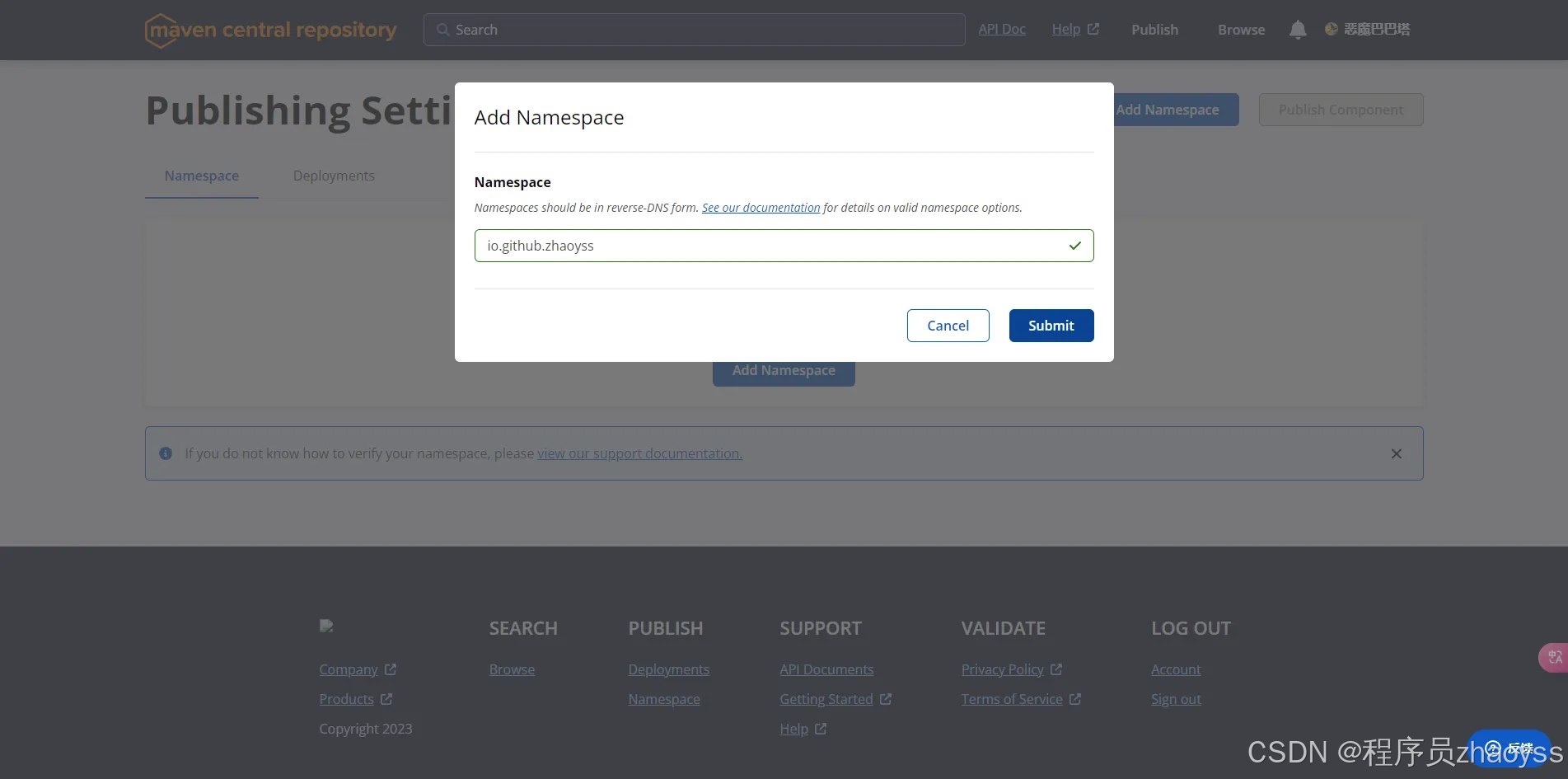Open the footer Namespace link

(664, 699)
